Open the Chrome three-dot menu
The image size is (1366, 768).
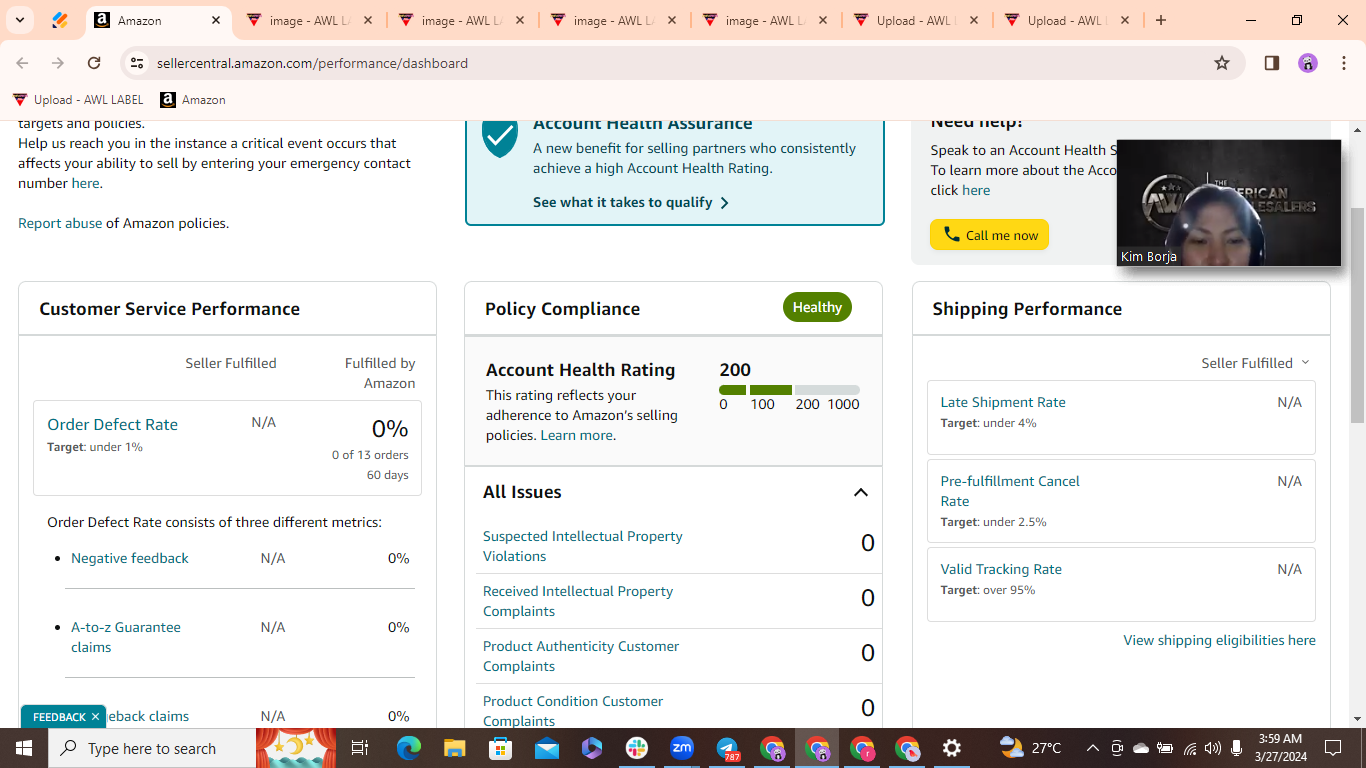[1344, 63]
